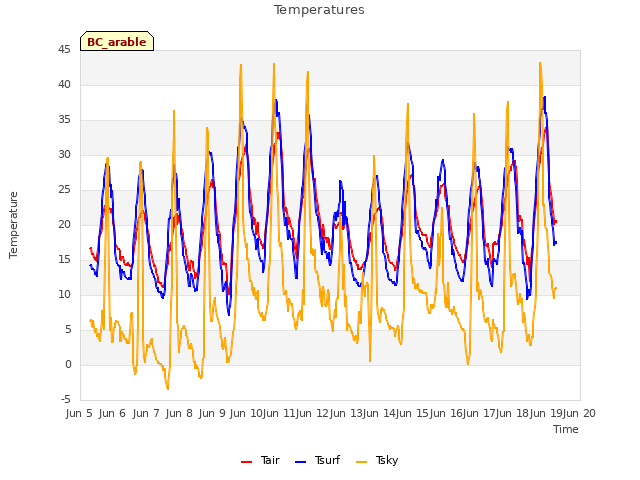Click the 45 y-axis tick value
The image size is (640, 480).
64,49
